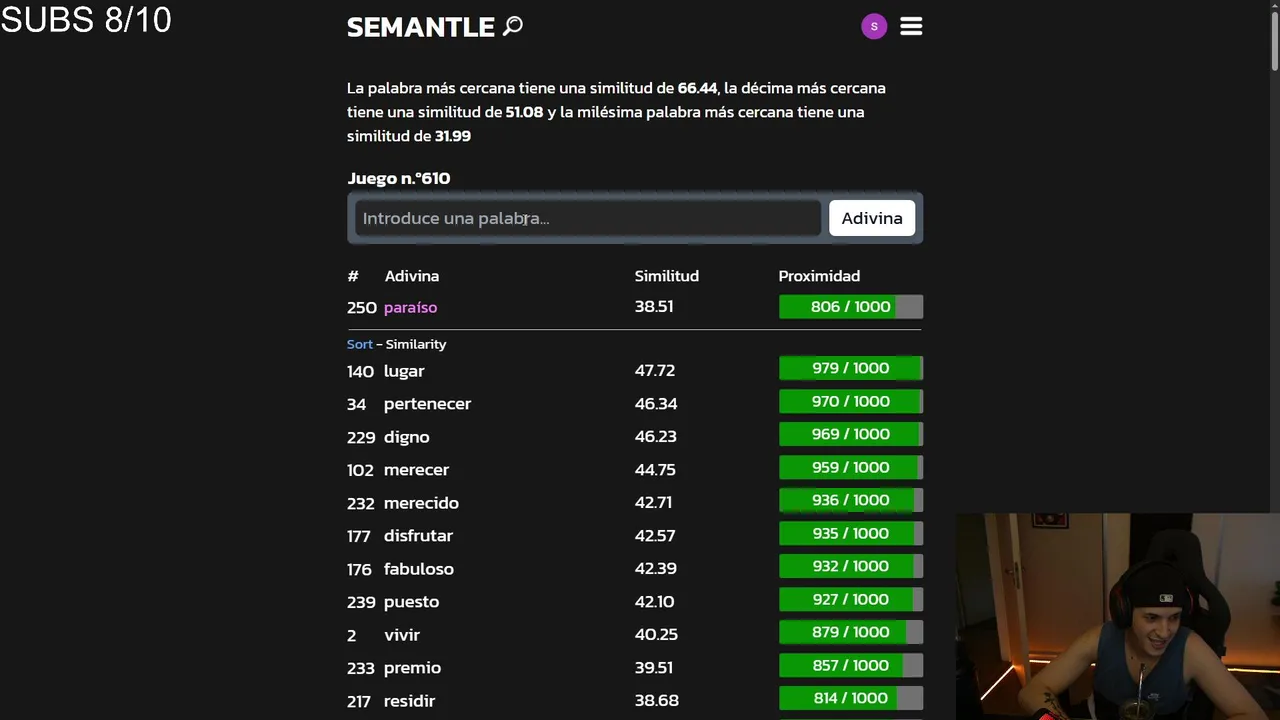Viewport: 1280px width, 720px height.
Task: Click the 'Juego n.°610' game label
Action: 398,178
